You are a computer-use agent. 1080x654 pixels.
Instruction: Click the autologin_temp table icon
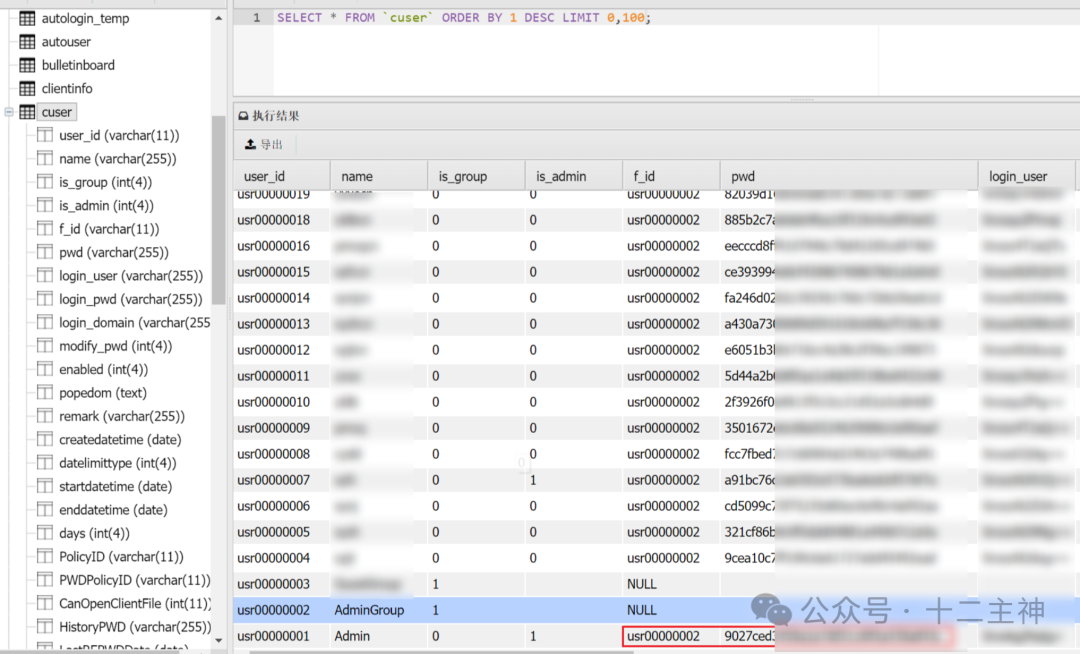pos(27,18)
